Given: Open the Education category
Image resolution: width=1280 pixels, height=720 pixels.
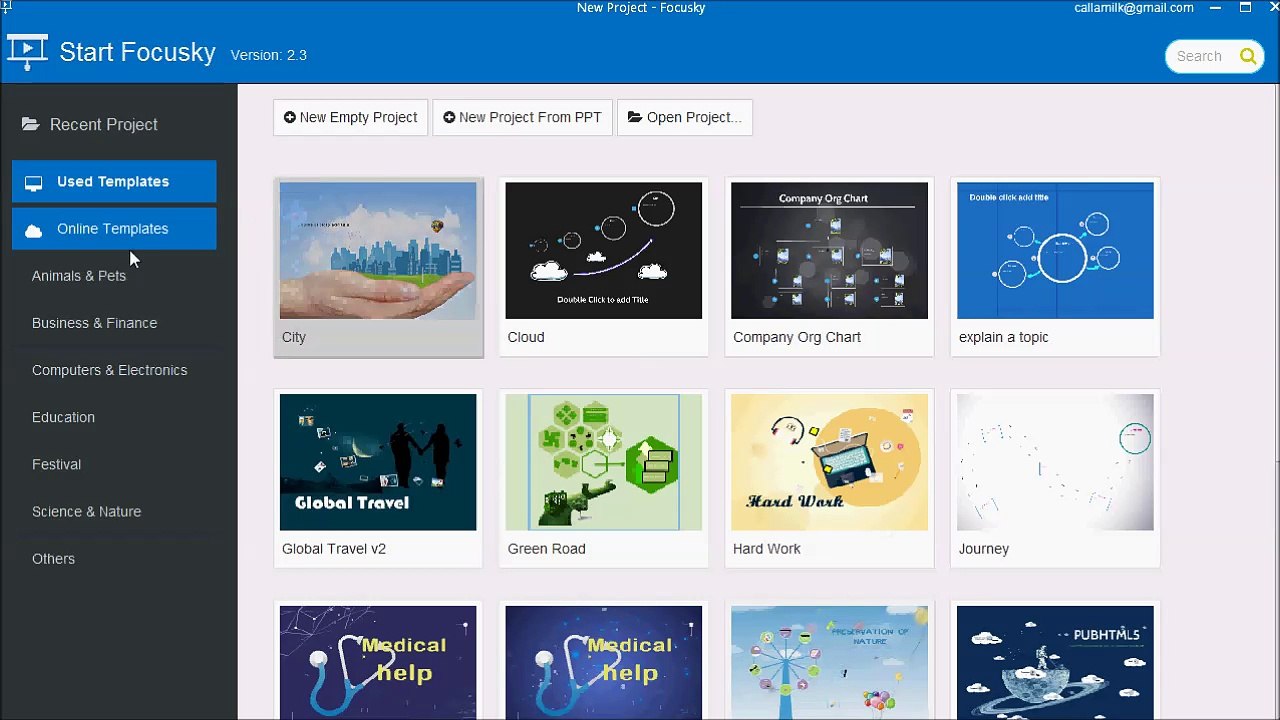Looking at the screenshot, I should [x=63, y=417].
